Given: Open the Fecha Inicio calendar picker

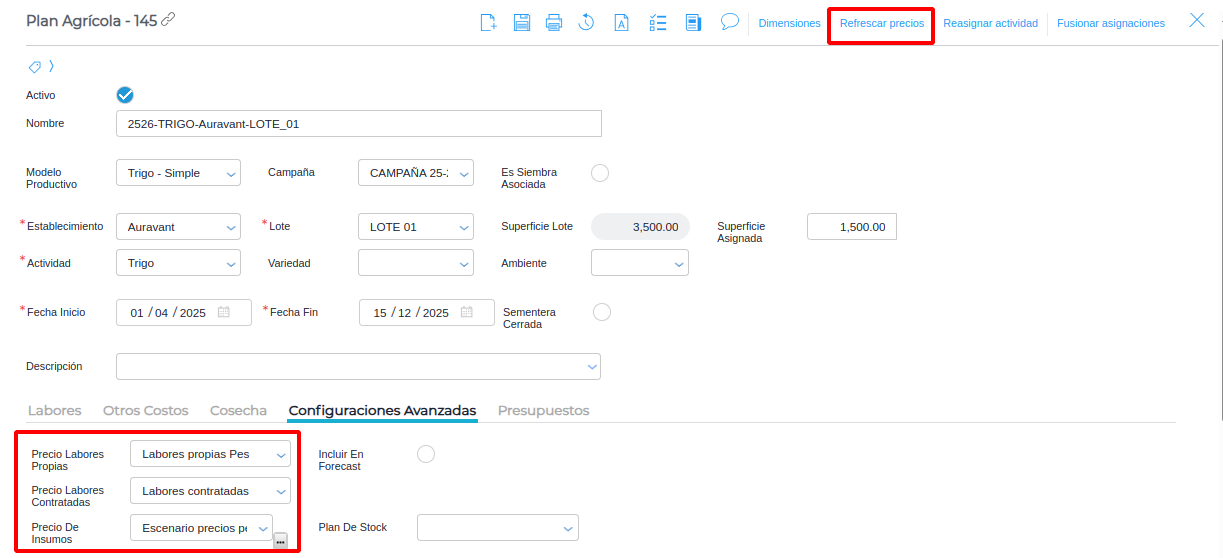Looking at the screenshot, I should (224, 312).
